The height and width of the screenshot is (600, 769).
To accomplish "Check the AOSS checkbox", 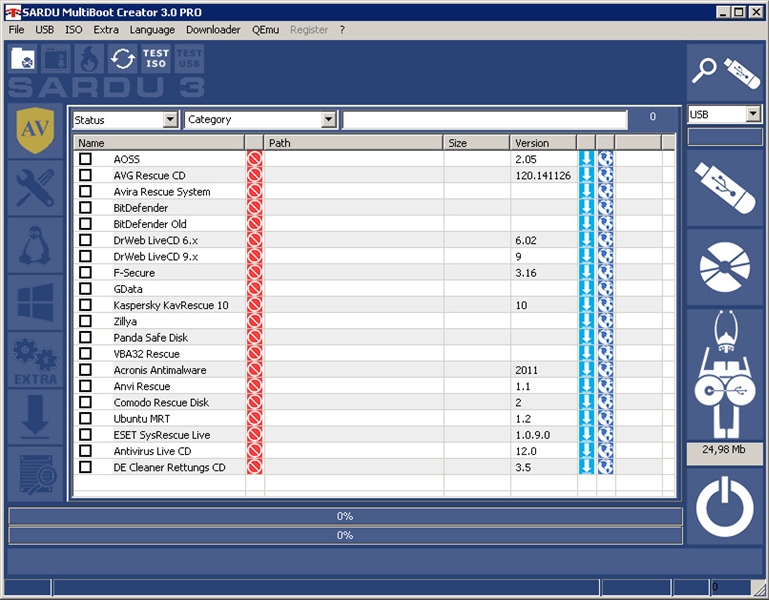I will point(85,158).
